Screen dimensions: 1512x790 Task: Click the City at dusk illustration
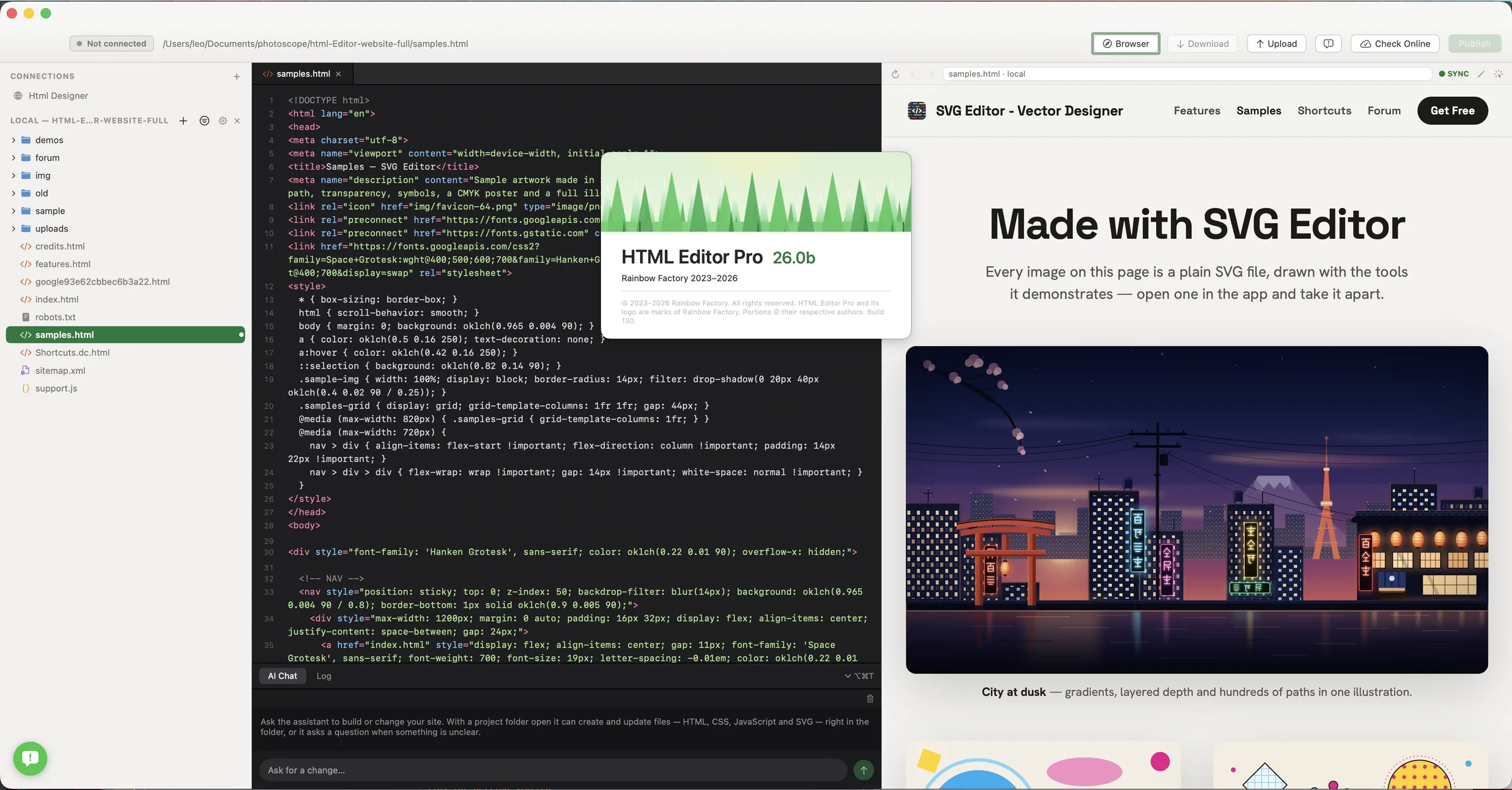coord(1196,510)
